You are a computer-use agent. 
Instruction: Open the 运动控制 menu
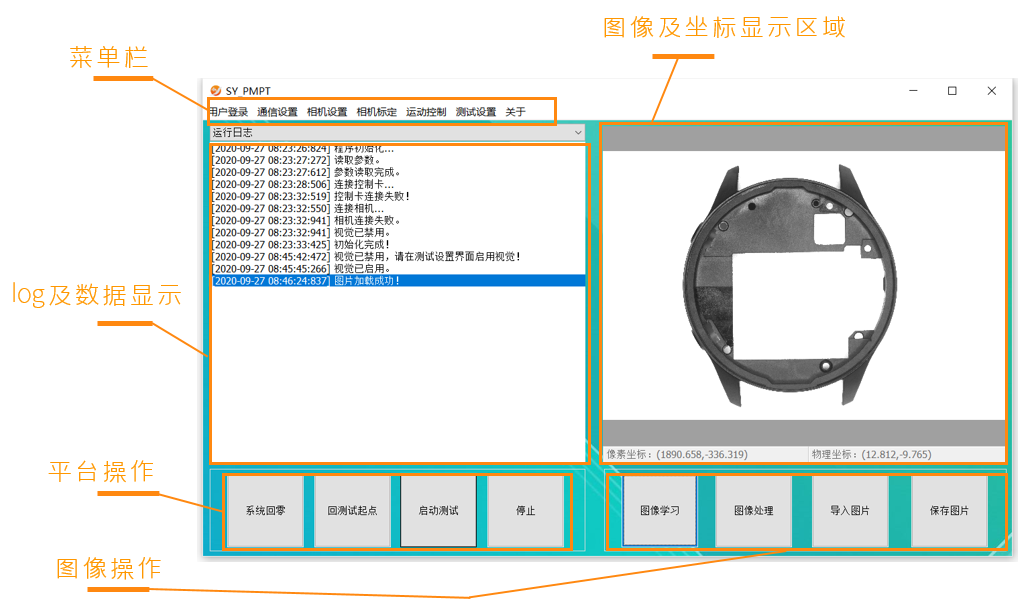[426, 112]
